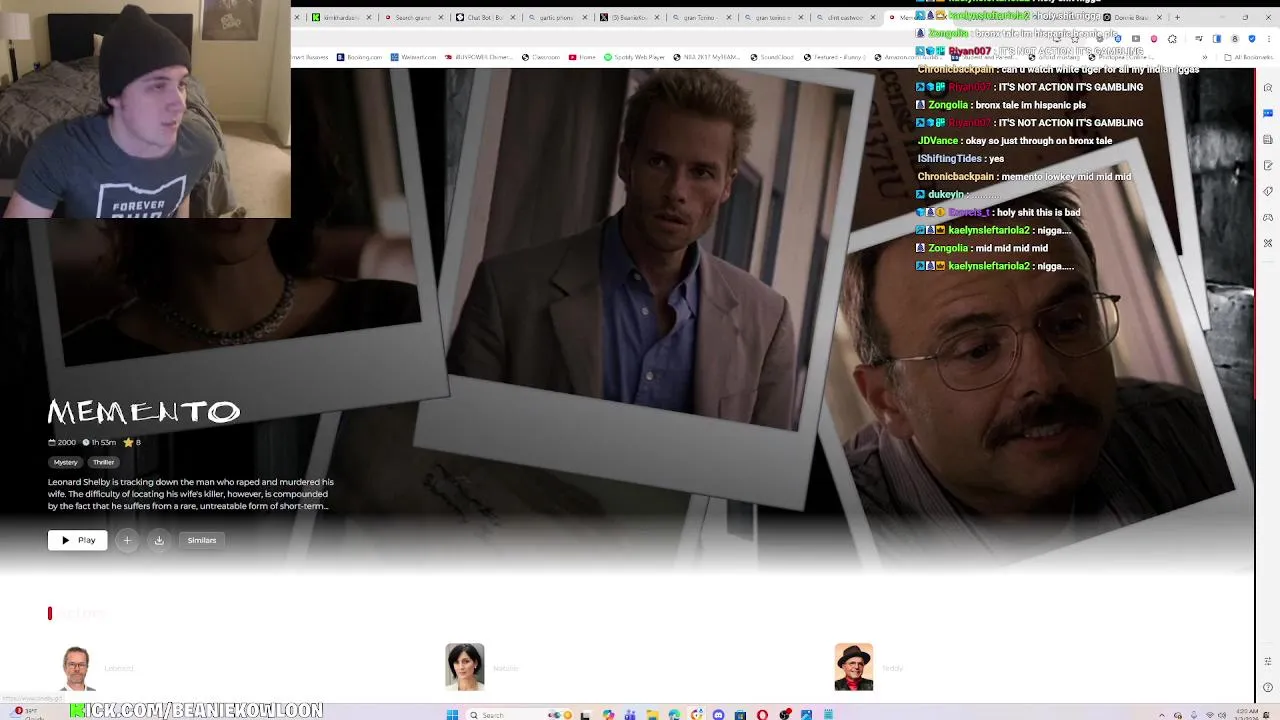Image resolution: width=1280 pixels, height=720 pixels.
Task: Download Memento using the download icon
Action: tap(158, 540)
